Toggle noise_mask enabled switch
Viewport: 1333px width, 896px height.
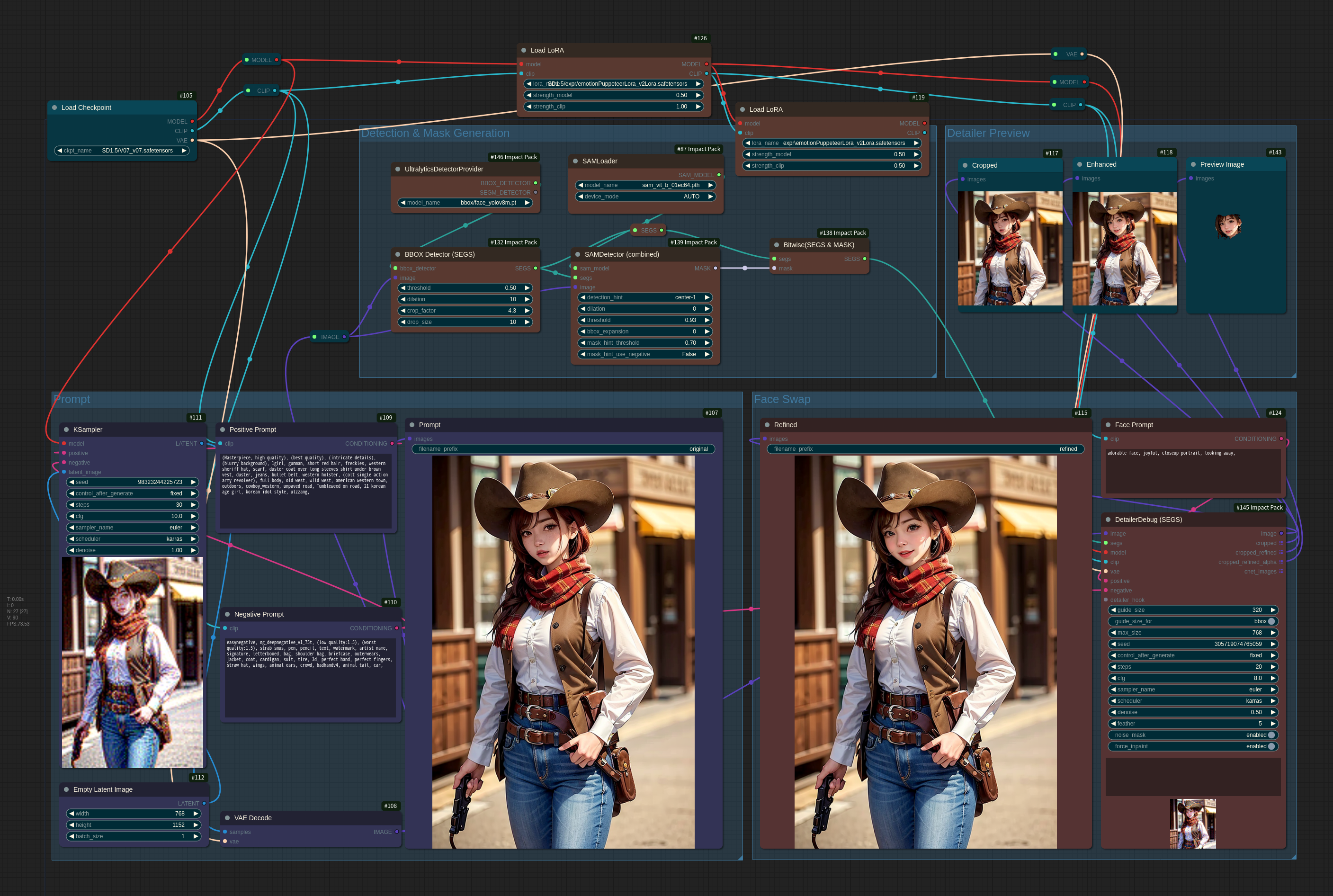[x=1271, y=735]
